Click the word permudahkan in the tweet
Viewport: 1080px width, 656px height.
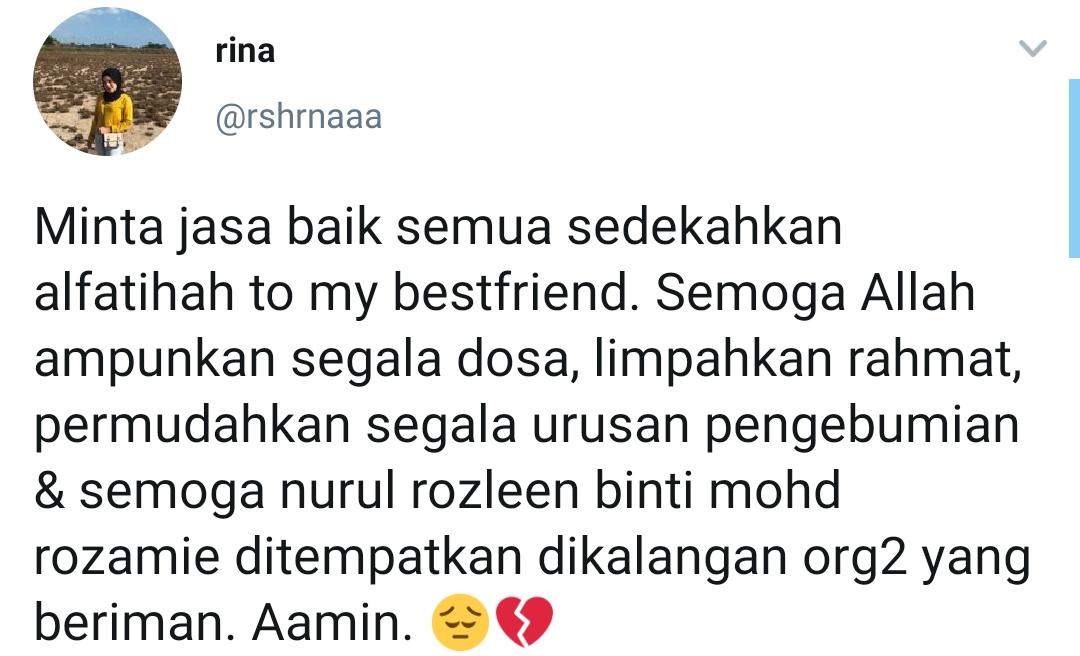pyautogui.click(x=193, y=427)
